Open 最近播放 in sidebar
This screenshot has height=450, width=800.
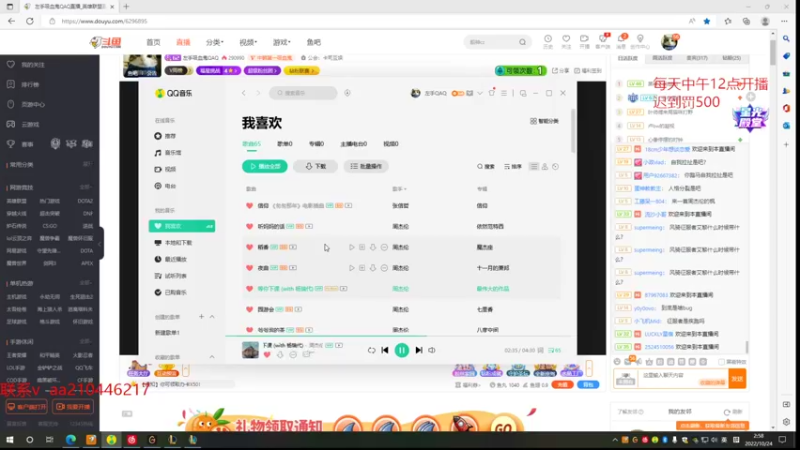point(170,259)
